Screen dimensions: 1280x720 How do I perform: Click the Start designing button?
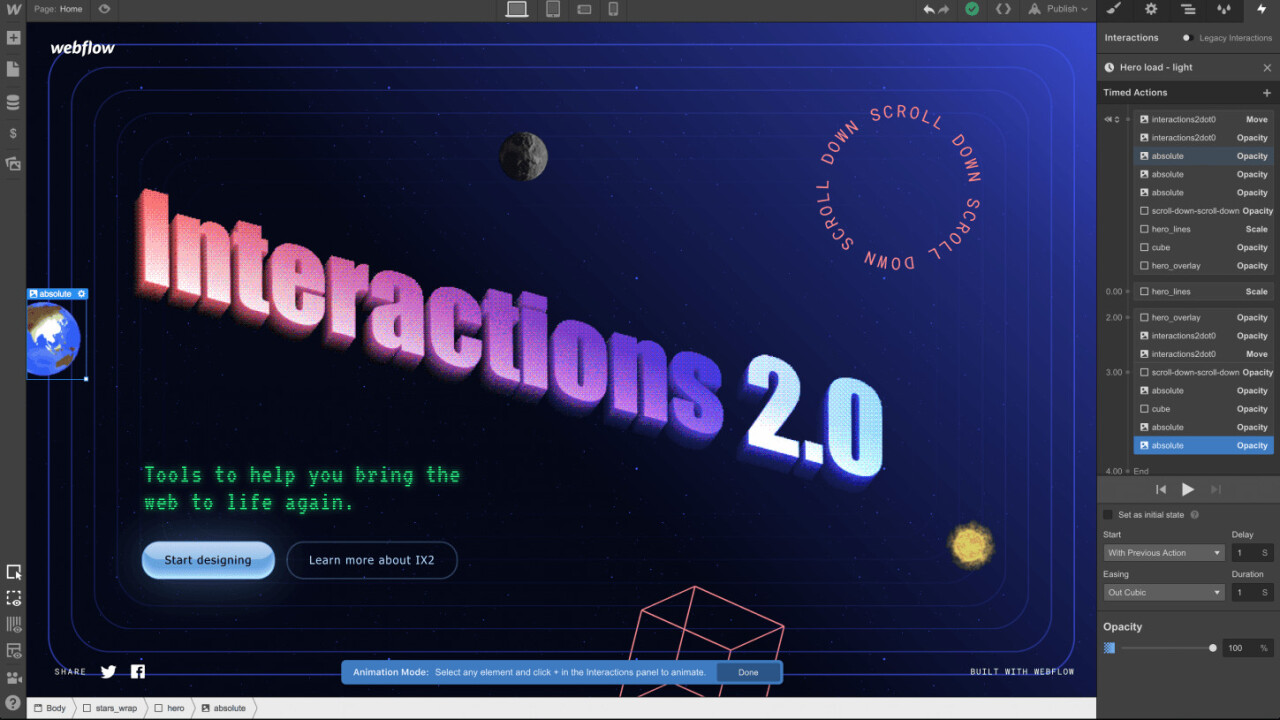[208, 560]
